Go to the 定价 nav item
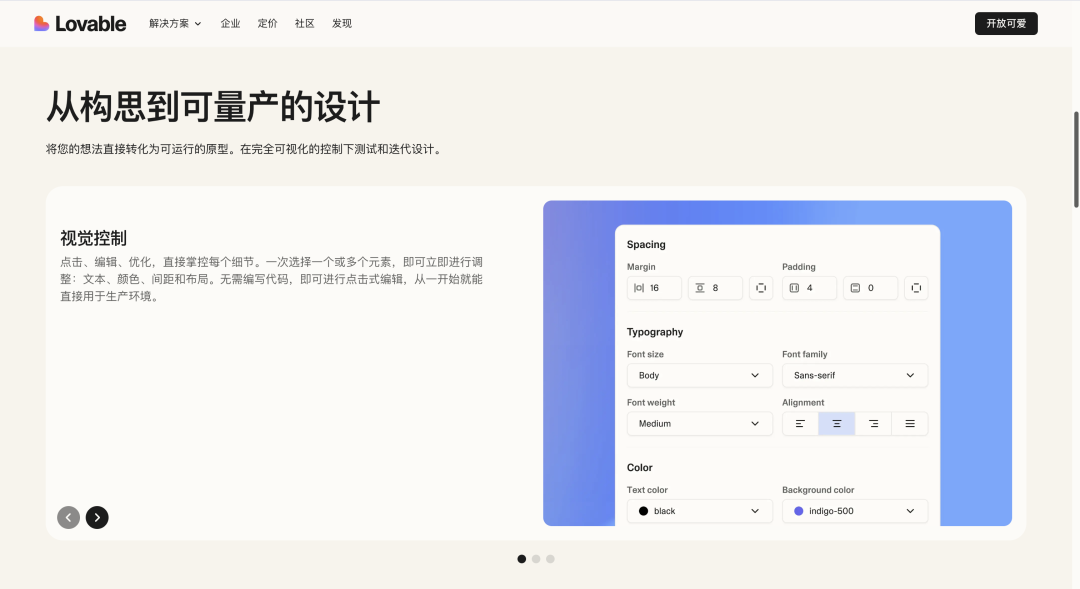Viewport: 1080px width, 589px height. [267, 23]
